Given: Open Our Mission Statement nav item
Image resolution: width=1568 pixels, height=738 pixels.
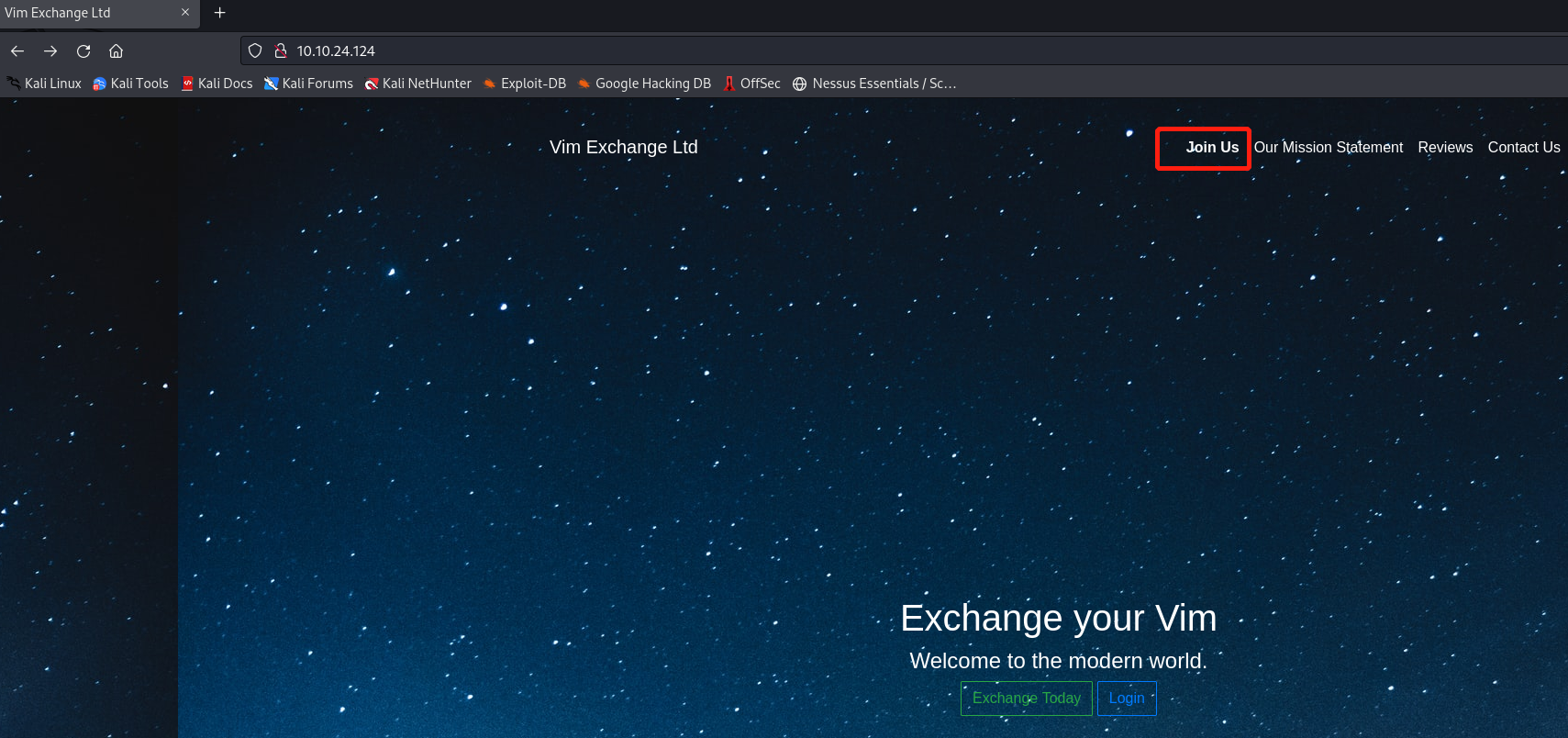Looking at the screenshot, I should coord(1328,148).
